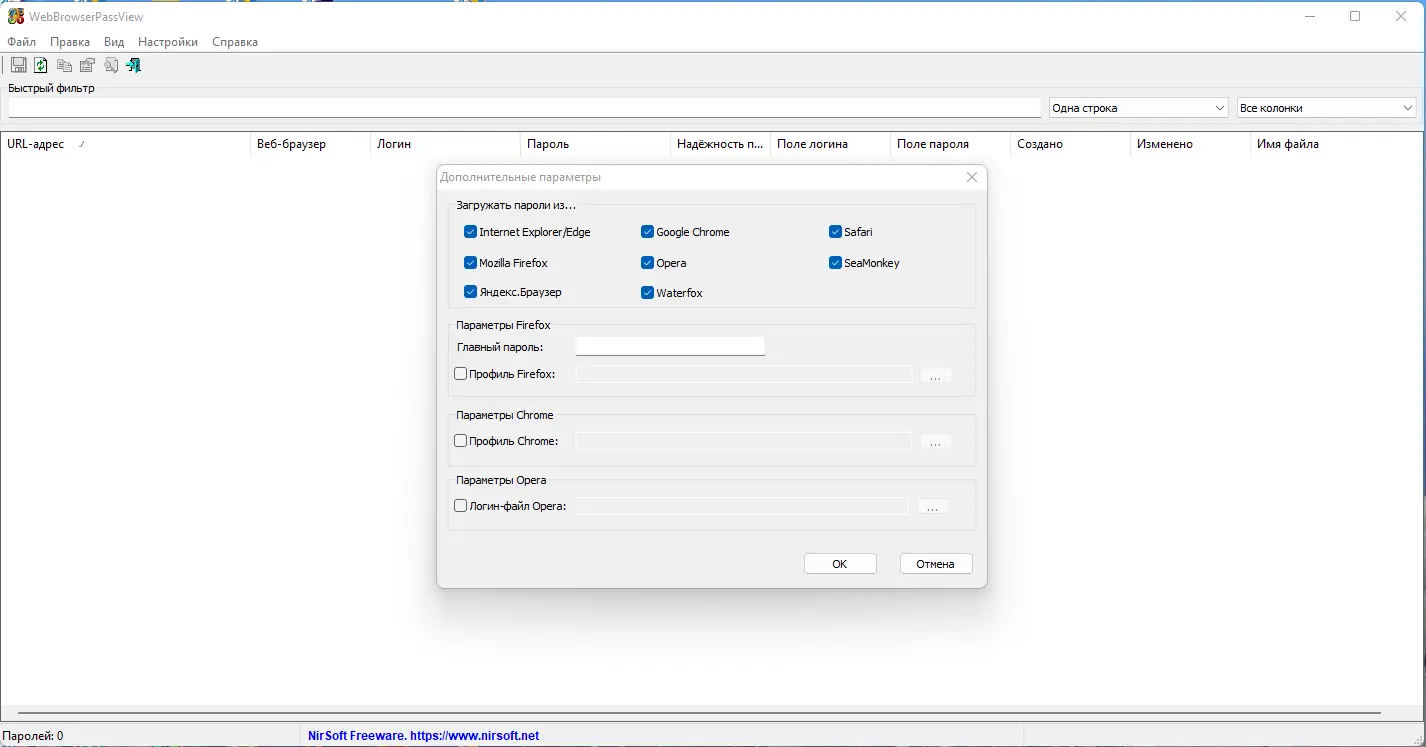The height and width of the screenshot is (747, 1426).
Task: Disable the Mozilla Firefox checkbox
Action: point(470,263)
